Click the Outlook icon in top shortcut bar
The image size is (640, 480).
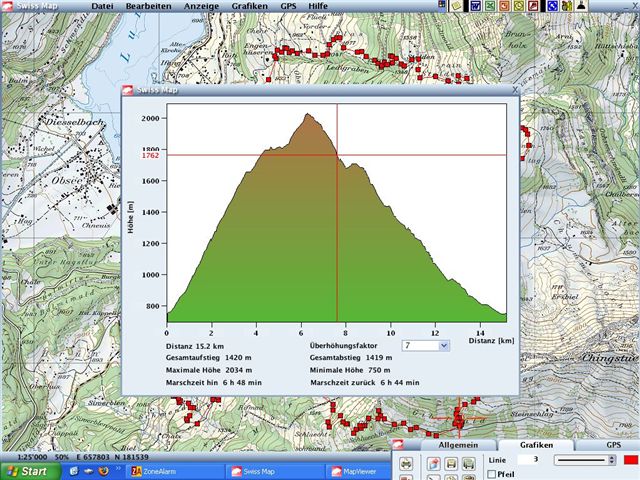(x=520, y=6)
